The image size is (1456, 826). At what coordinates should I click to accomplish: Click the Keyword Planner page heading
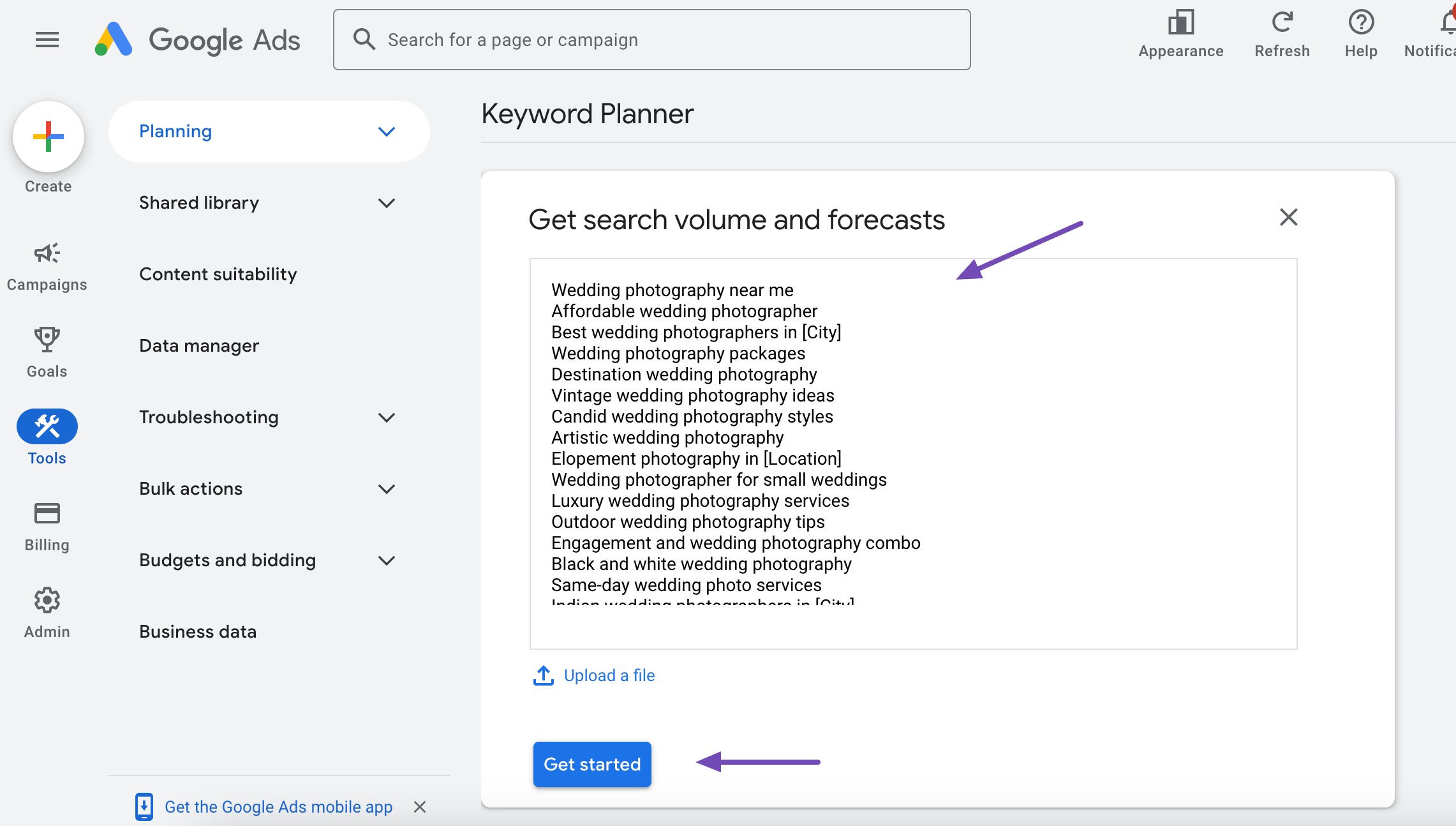coord(587,114)
